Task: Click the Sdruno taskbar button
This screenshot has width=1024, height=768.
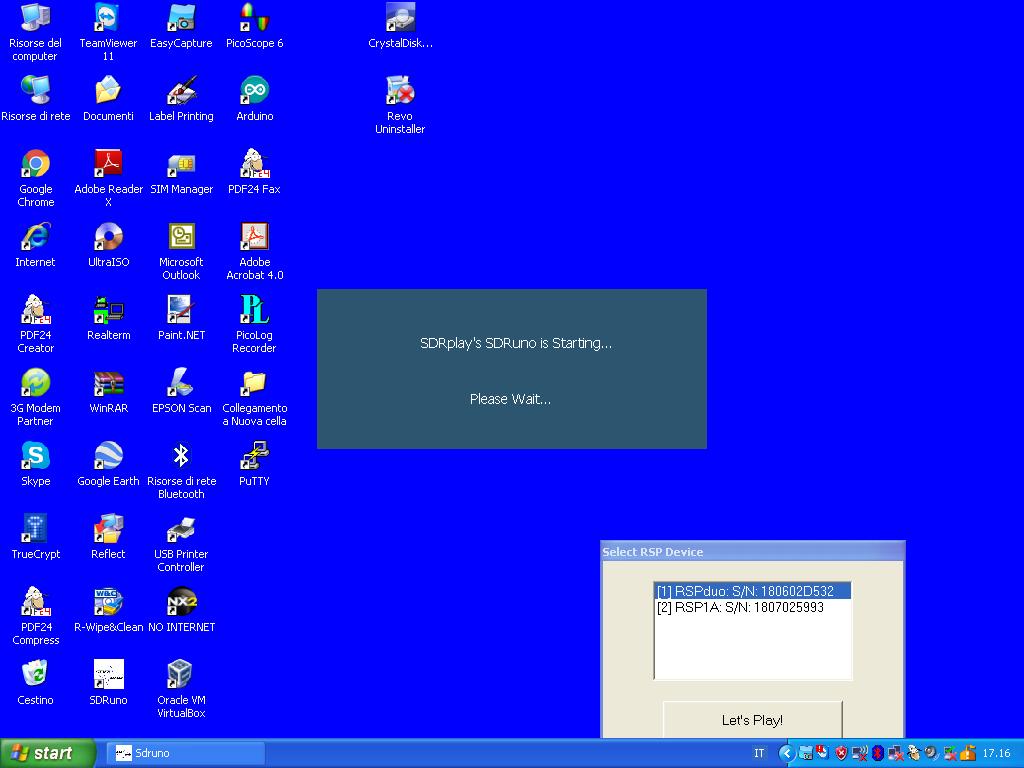Action: (185, 753)
